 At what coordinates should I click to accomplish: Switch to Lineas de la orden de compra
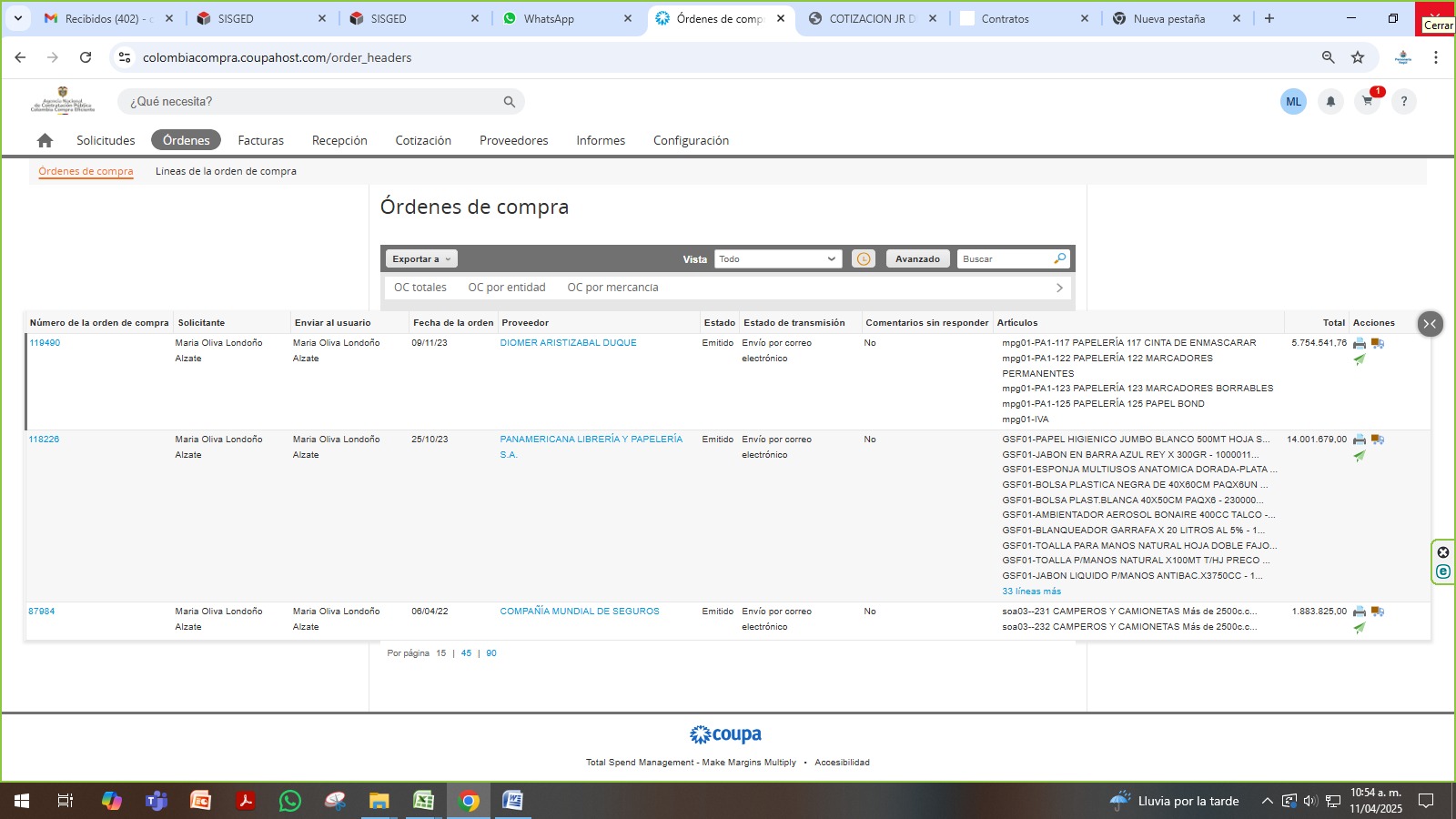point(226,171)
